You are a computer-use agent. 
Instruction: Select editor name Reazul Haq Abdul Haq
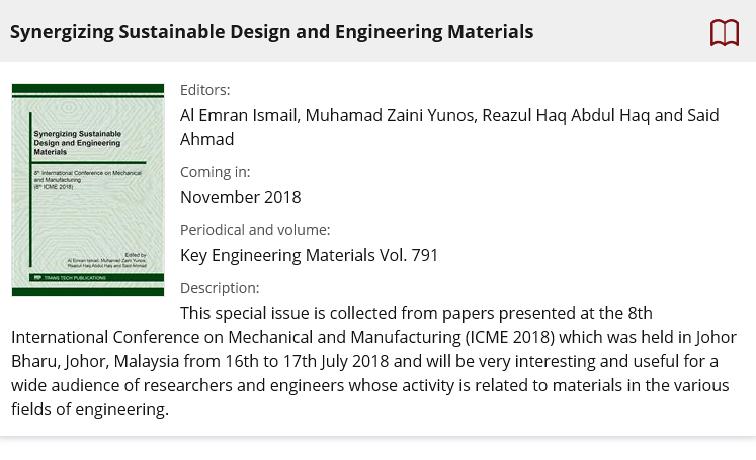pyautogui.click(x=566, y=115)
